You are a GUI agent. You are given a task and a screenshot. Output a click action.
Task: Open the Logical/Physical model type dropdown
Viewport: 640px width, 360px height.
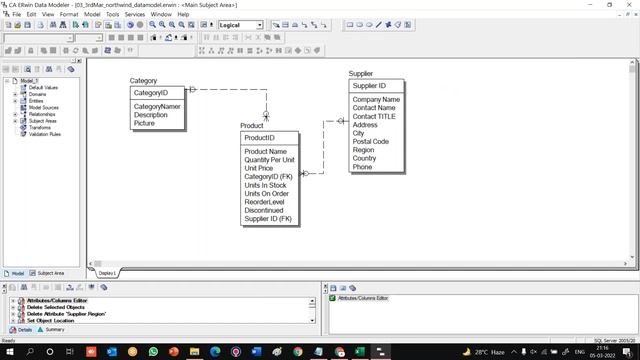(x=260, y=25)
